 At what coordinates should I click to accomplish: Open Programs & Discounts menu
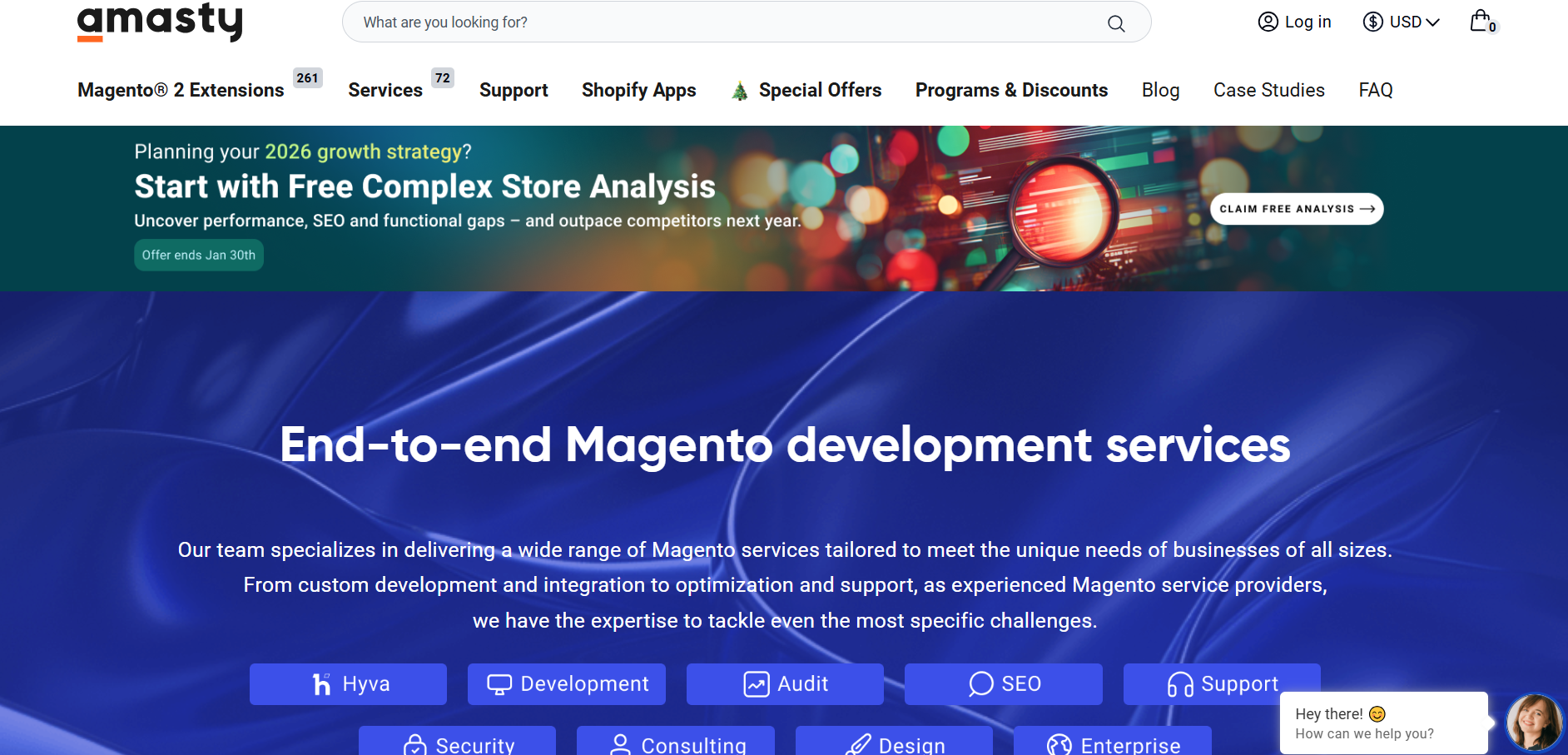pos(1011,90)
